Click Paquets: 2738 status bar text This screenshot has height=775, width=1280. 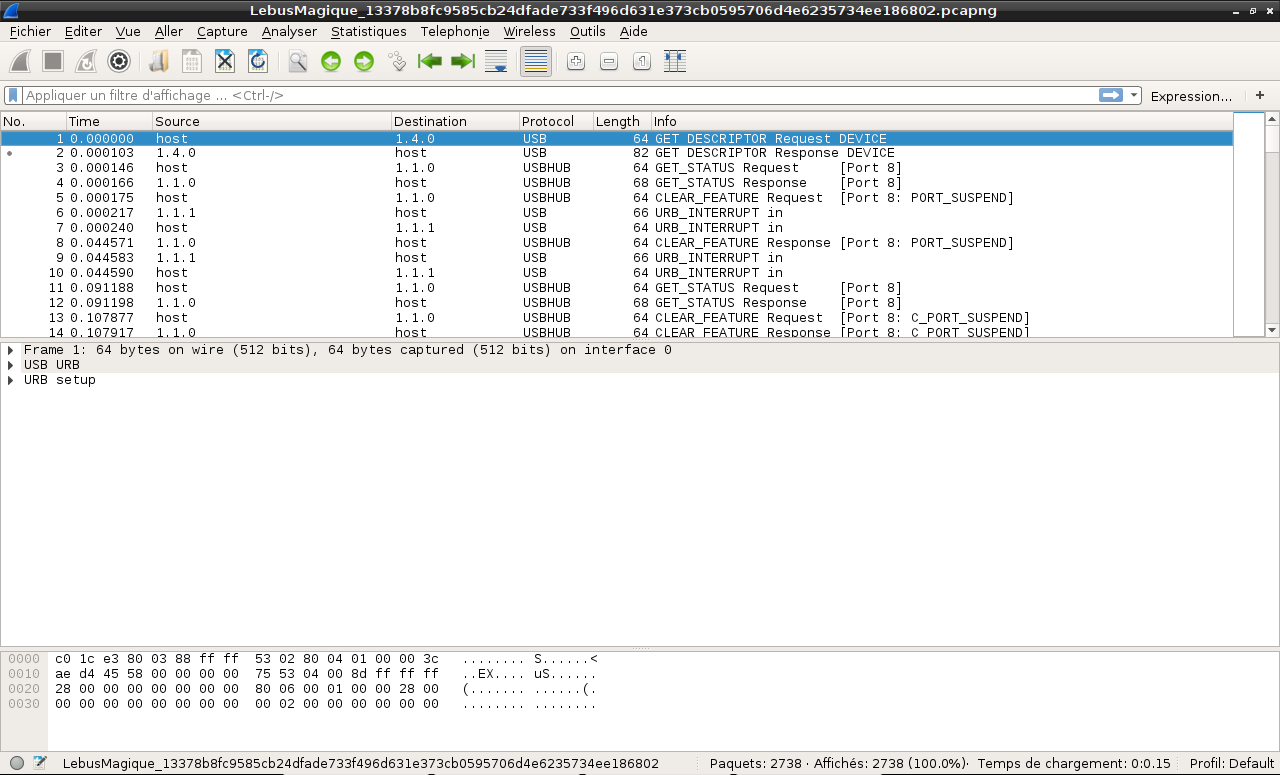coord(756,763)
